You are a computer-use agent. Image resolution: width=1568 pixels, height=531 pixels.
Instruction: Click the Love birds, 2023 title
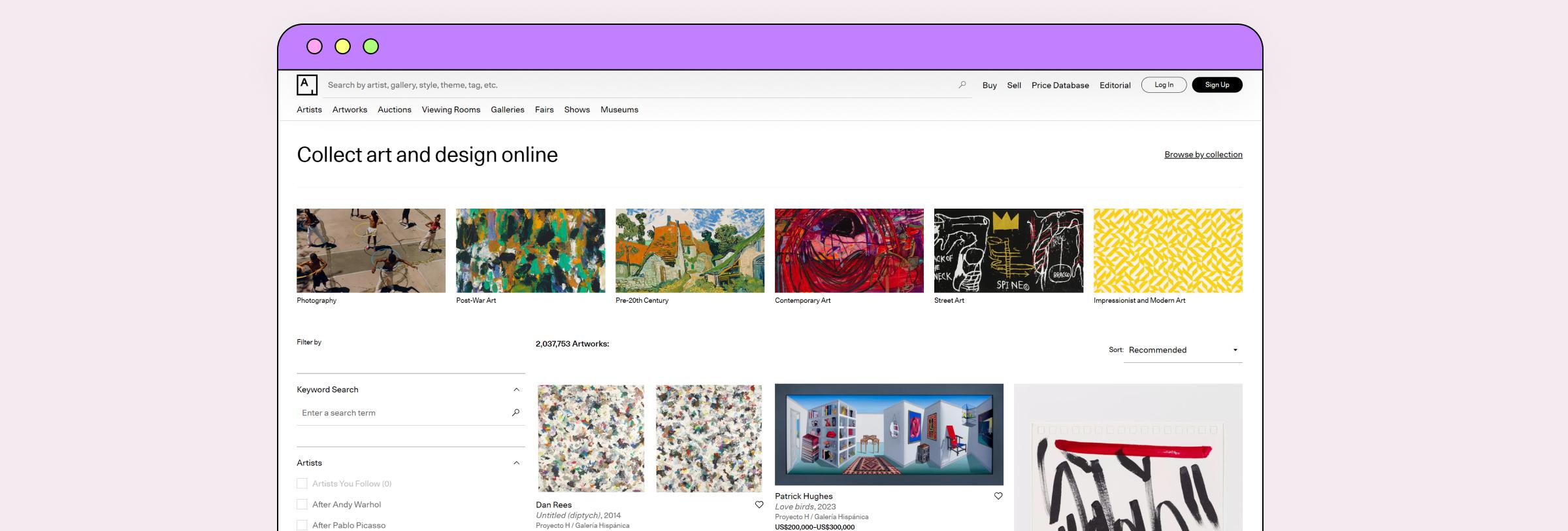click(x=806, y=507)
